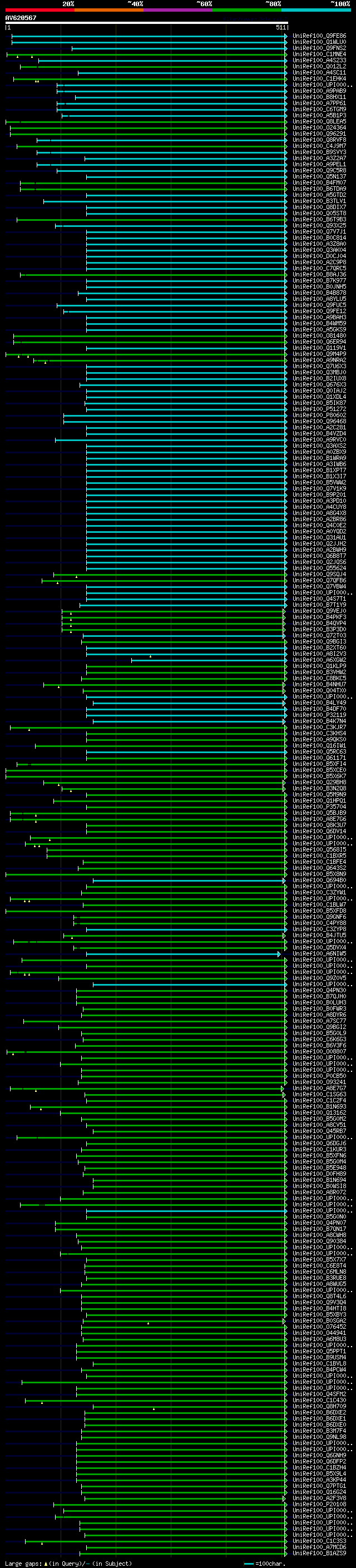The height and width of the screenshot is (1568, 356).
Task: Select the UniRef100_B9P201 label
Action: click(319, 495)
